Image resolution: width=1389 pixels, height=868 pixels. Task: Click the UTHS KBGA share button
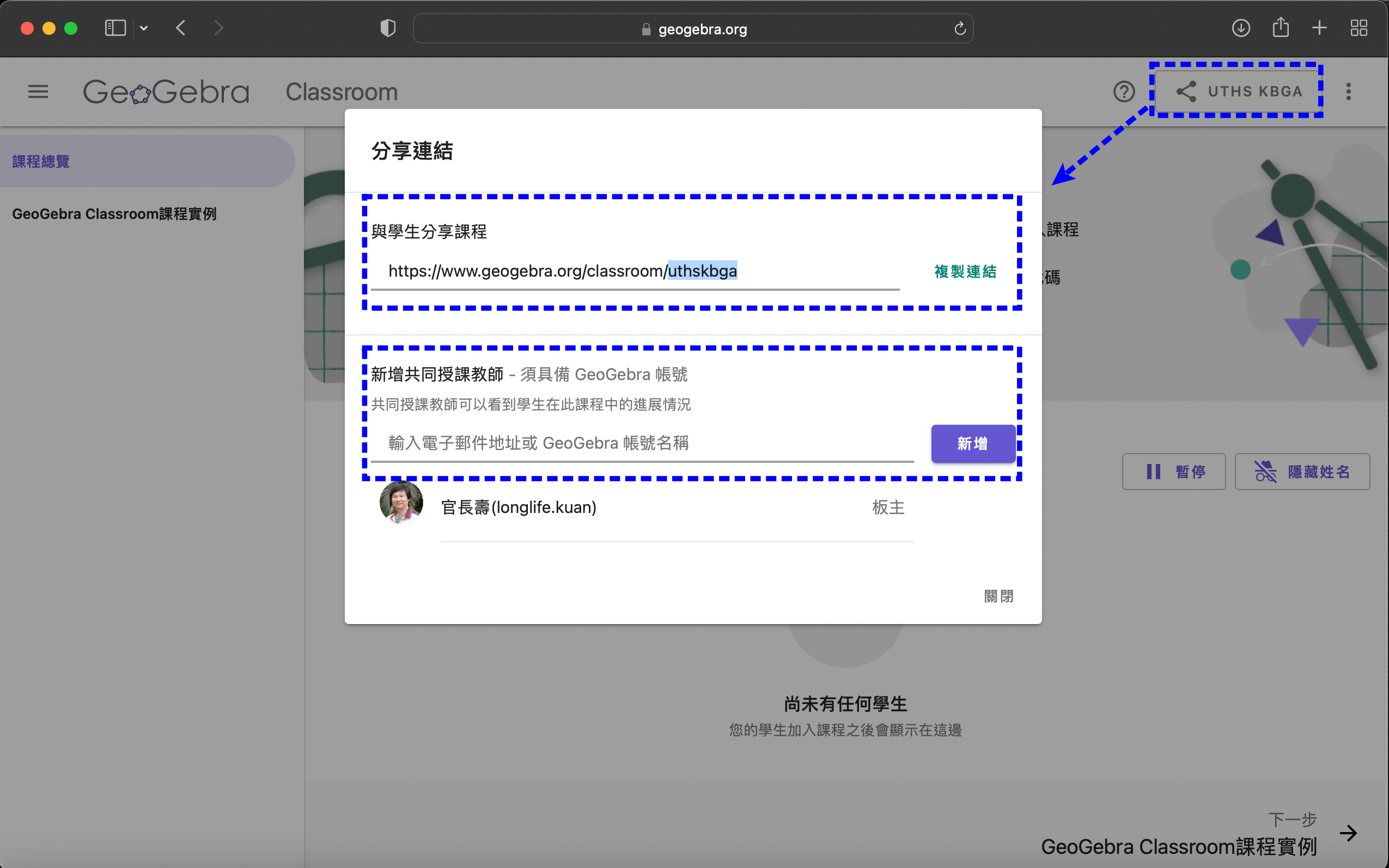coord(1239,92)
